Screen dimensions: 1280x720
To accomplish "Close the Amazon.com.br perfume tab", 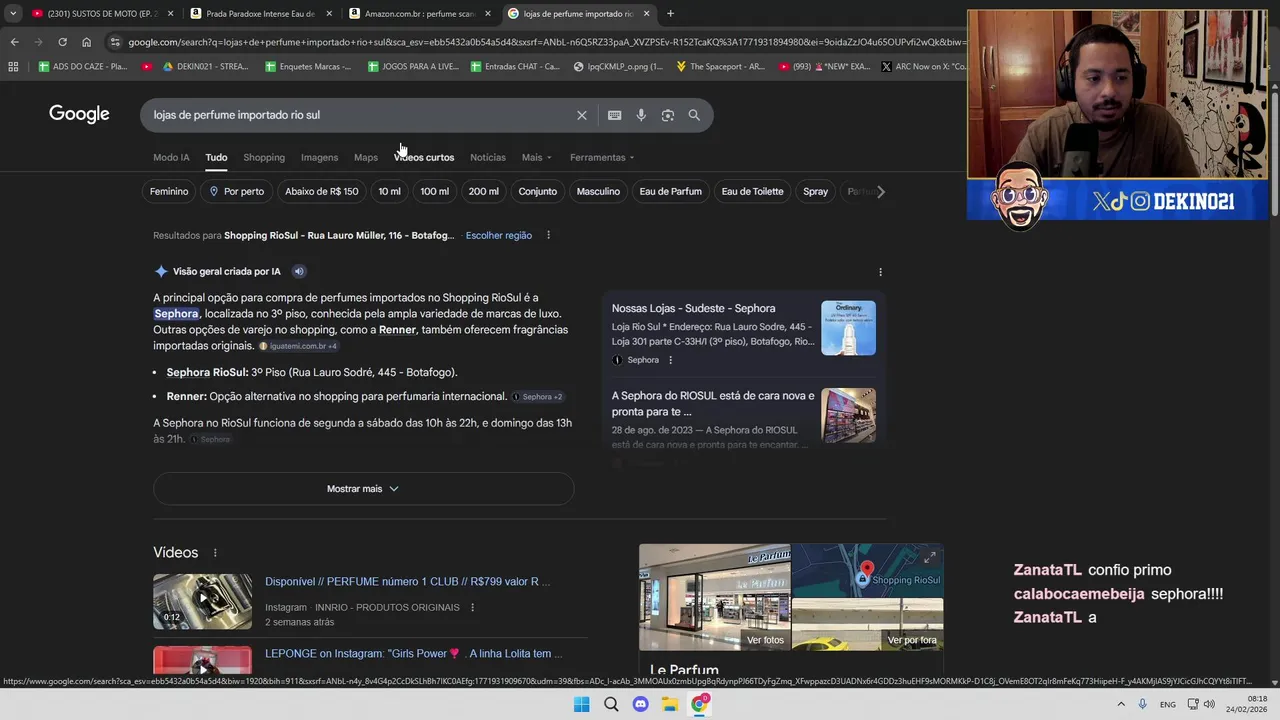I will 488,14.
